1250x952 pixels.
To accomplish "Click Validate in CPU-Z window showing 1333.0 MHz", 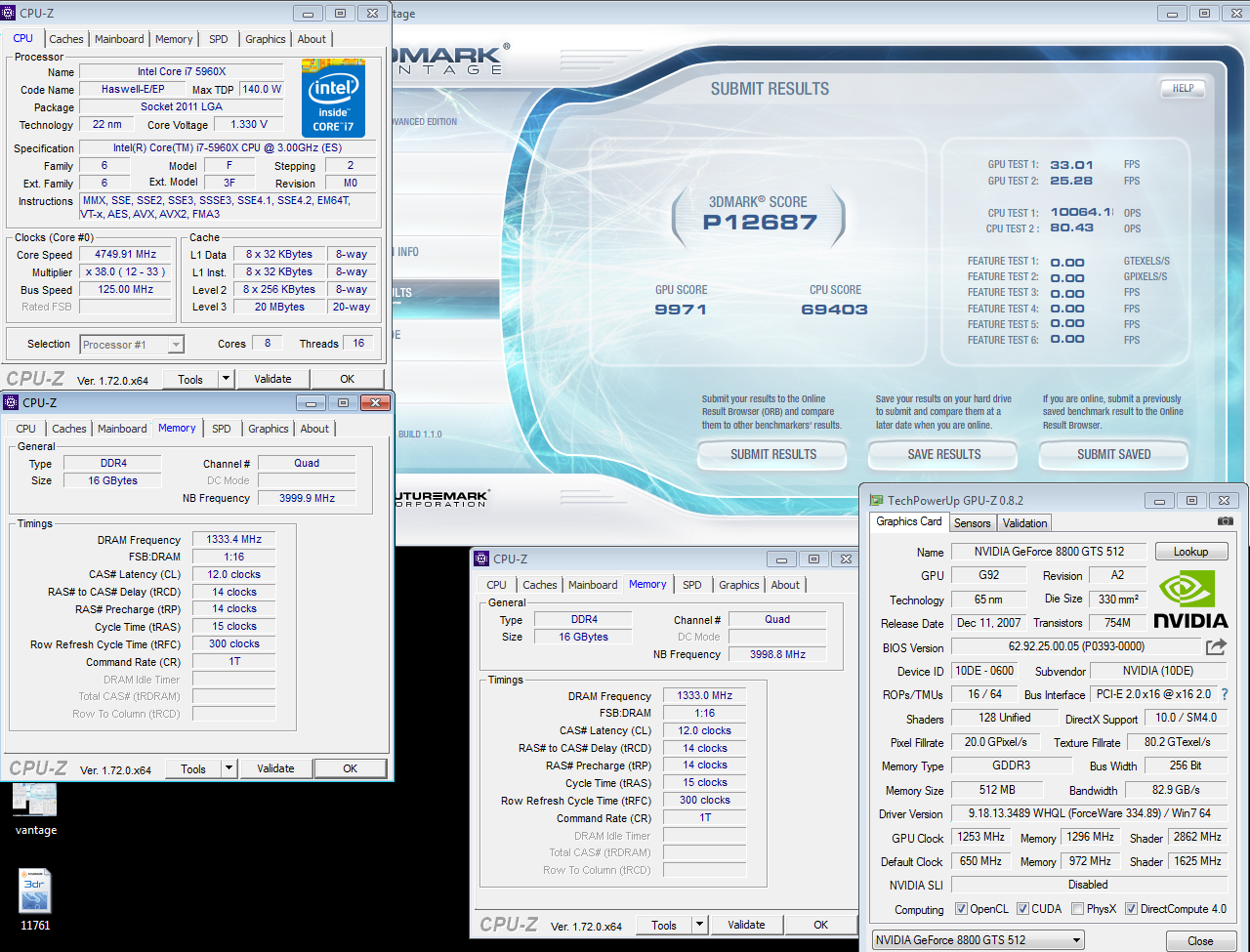I will pos(746,925).
